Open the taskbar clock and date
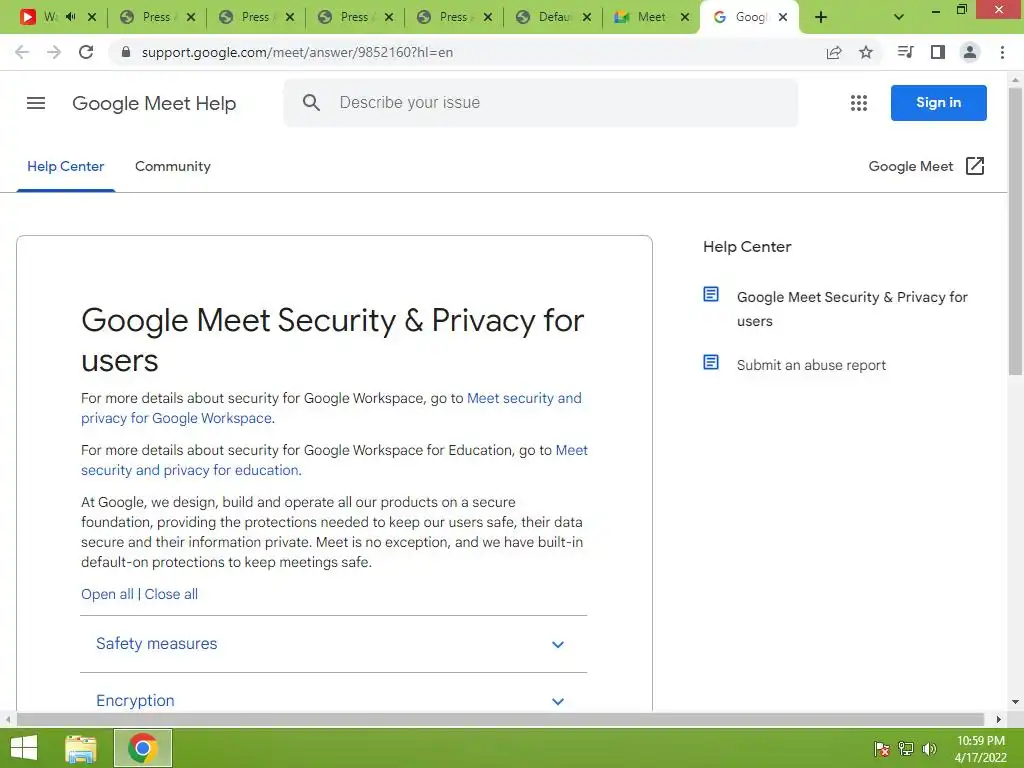 pyautogui.click(x=980, y=749)
